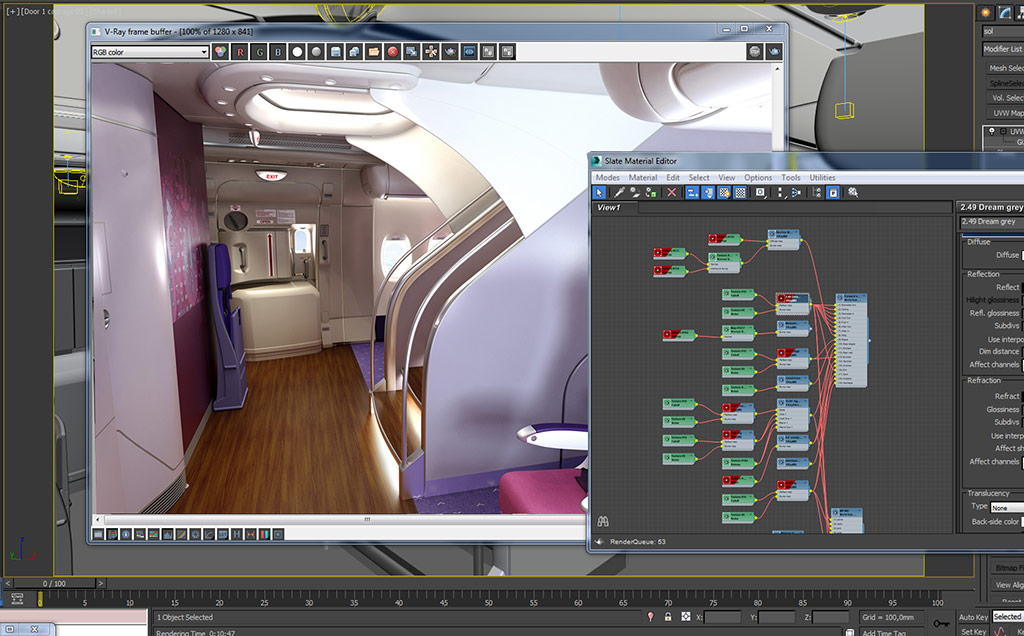The width and height of the screenshot is (1024, 636).
Task: Click the link VFB to PDPlayer icon
Action: (x=469, y=52)
